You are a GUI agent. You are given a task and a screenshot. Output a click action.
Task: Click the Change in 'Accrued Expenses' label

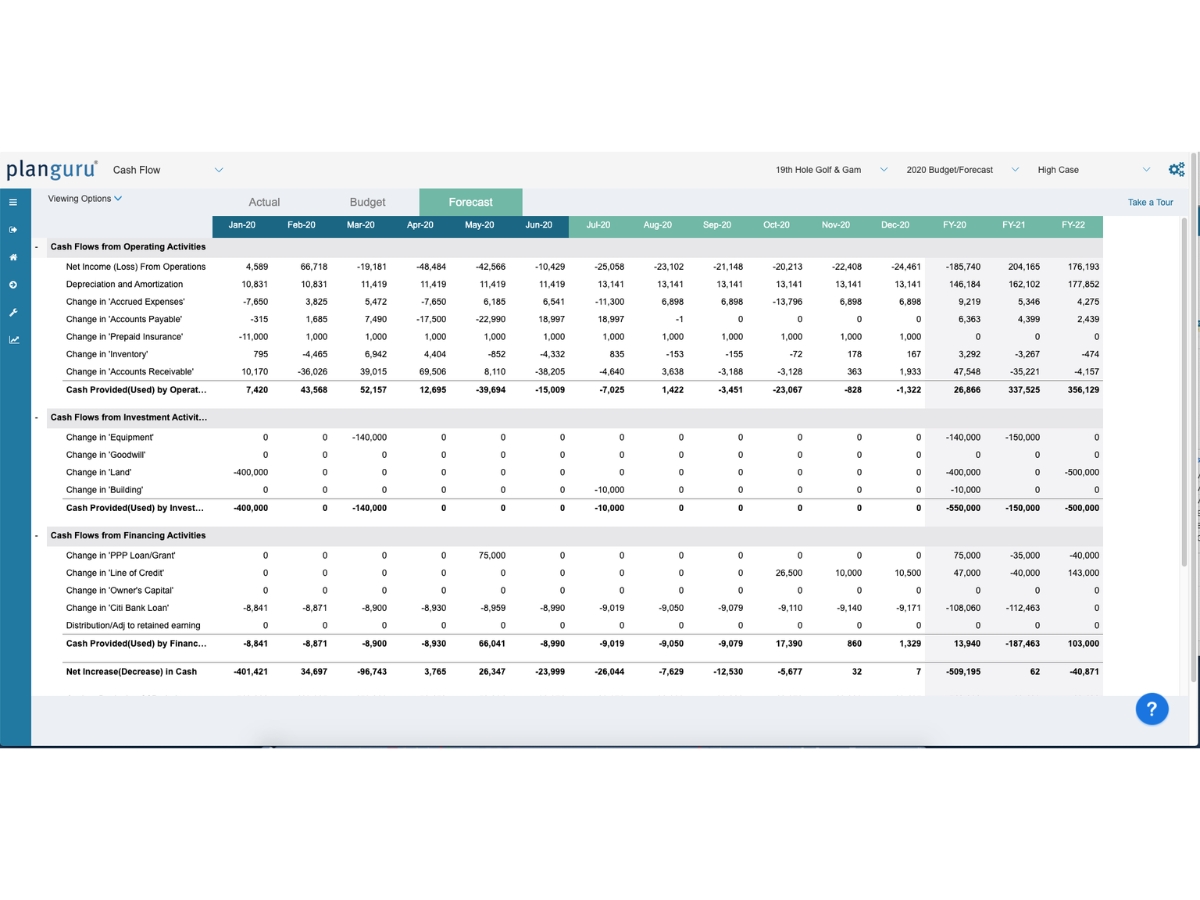126,302
